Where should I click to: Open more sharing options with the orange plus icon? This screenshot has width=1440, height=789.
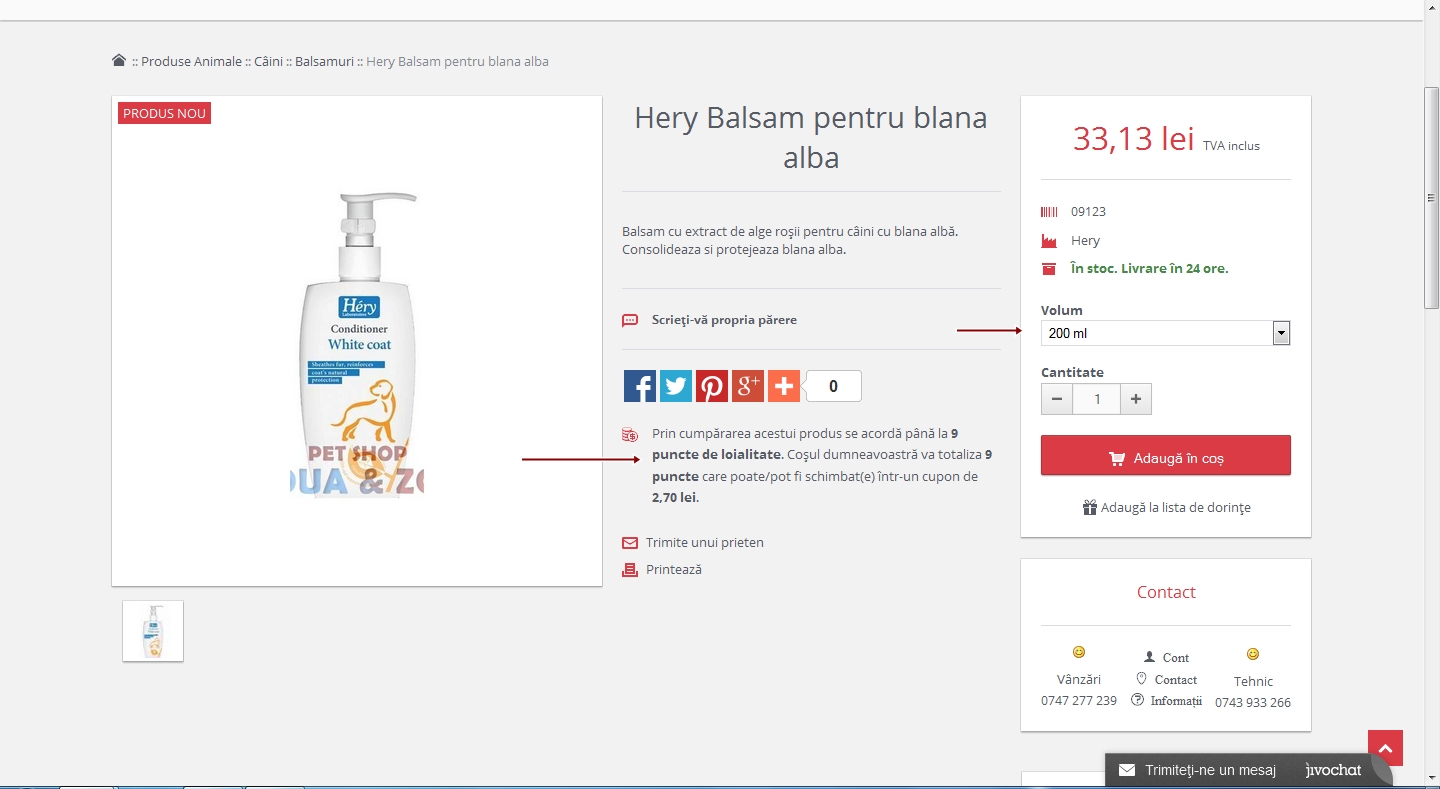(x=784, y=386)
